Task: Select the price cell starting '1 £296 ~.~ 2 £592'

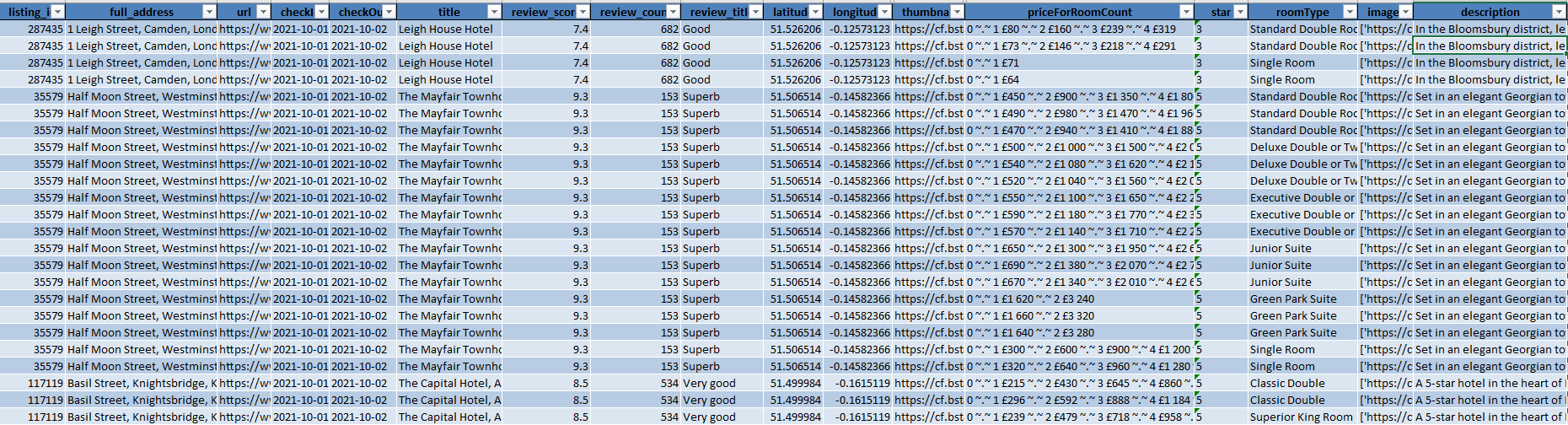Action: pyautogui.click(x=1080, y=400)
